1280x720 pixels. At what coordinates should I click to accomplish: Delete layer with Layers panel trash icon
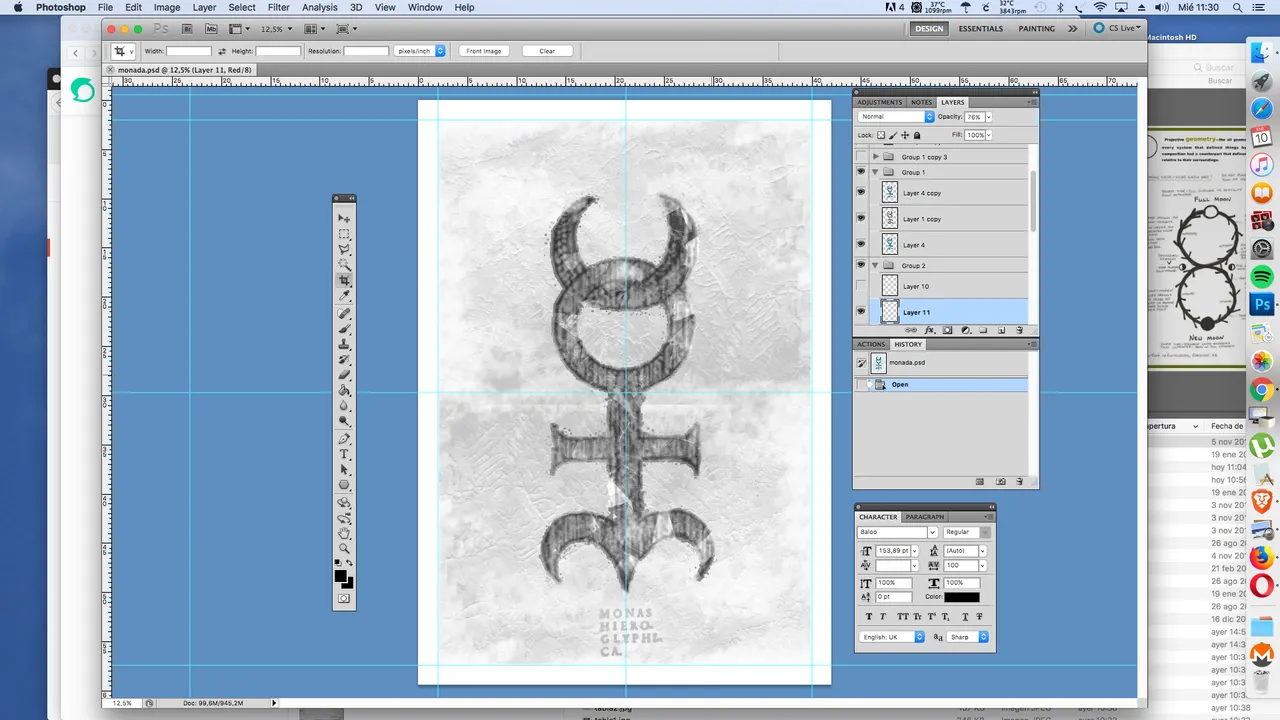(x=1019, y=330)
